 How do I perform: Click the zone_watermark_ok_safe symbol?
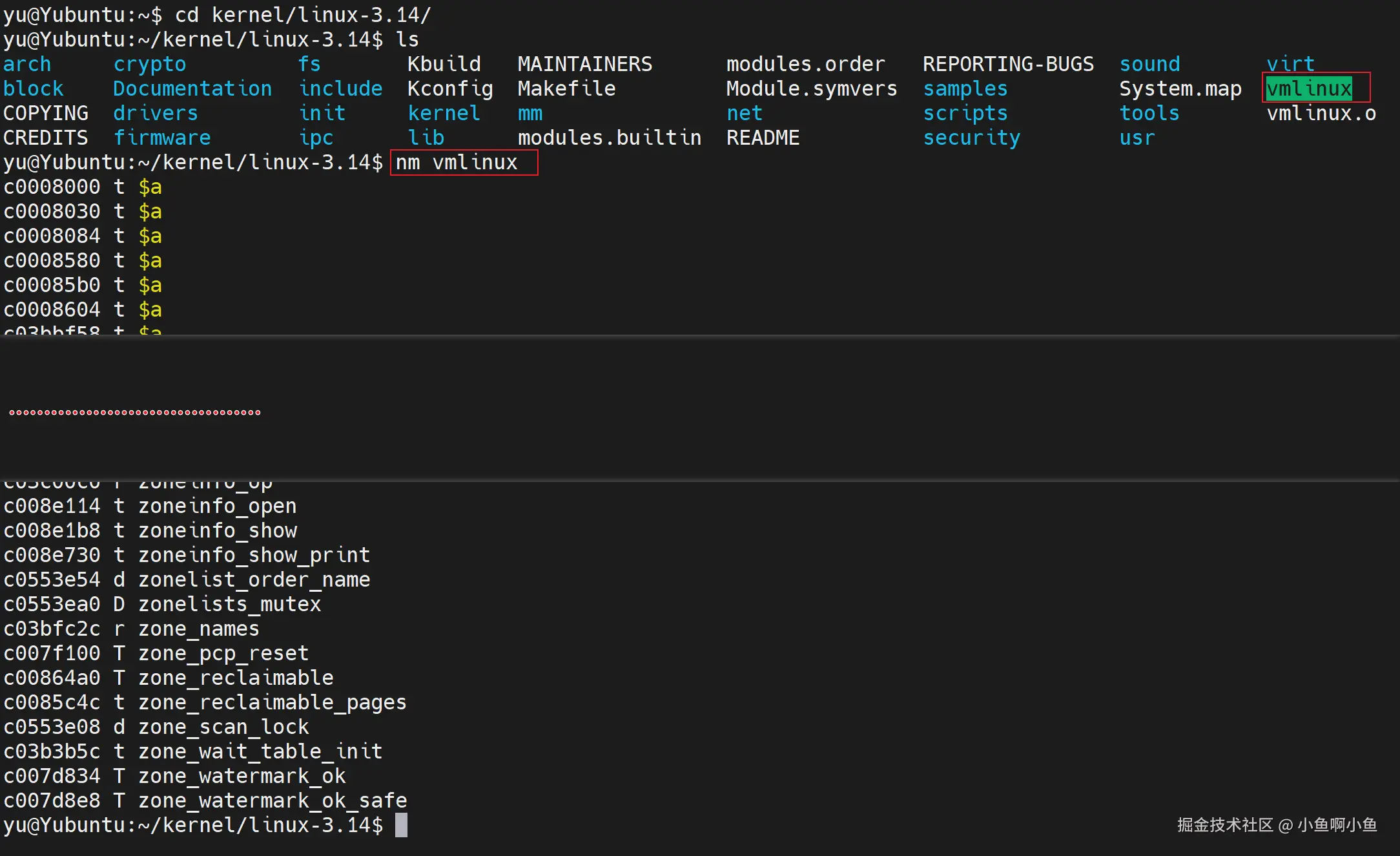pyautogui.click(x=272, y=800)
